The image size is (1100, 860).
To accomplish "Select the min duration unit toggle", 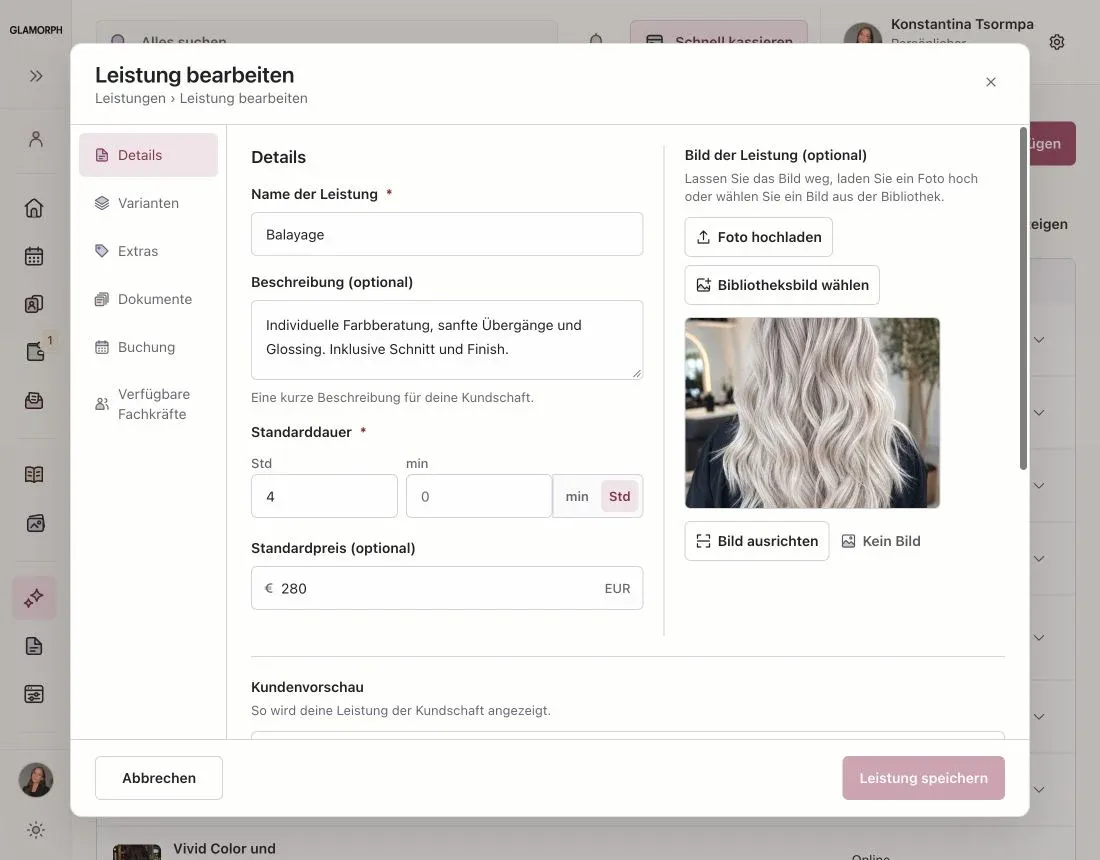I will (x=577, y=497).
